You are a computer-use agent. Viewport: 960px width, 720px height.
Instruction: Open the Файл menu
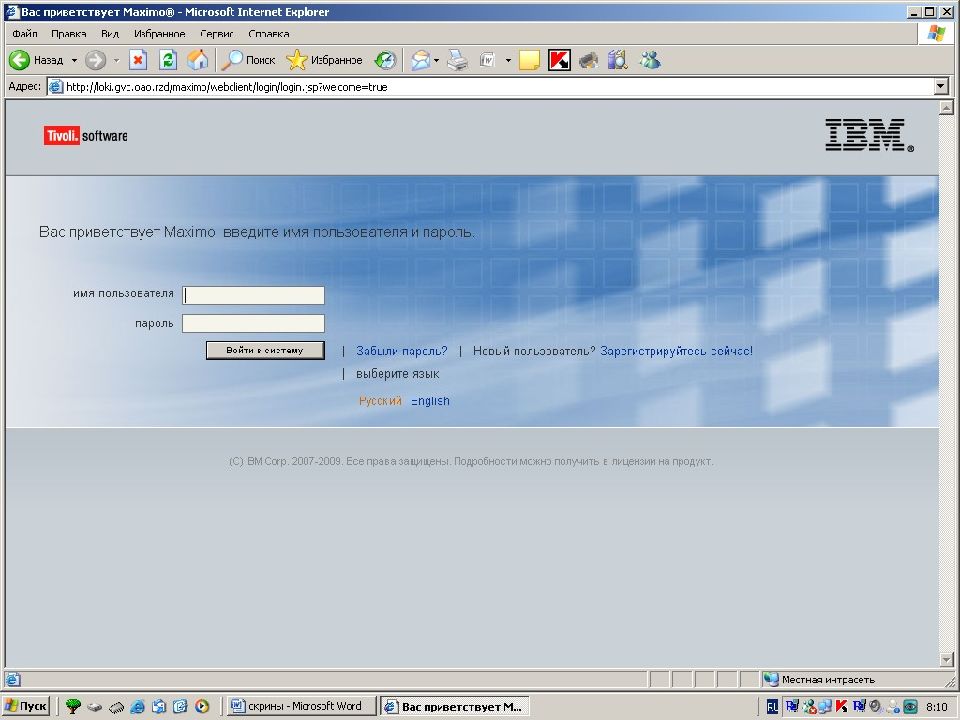(x=24, y=34)
